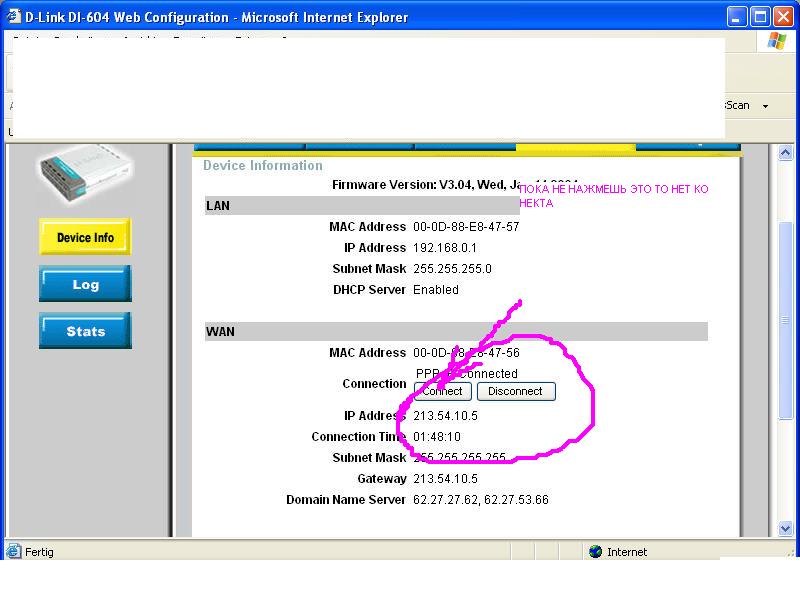
Task: Select LAN IP address 192.168.0.1
Action: pyautogui.click(x=445, y=248)
